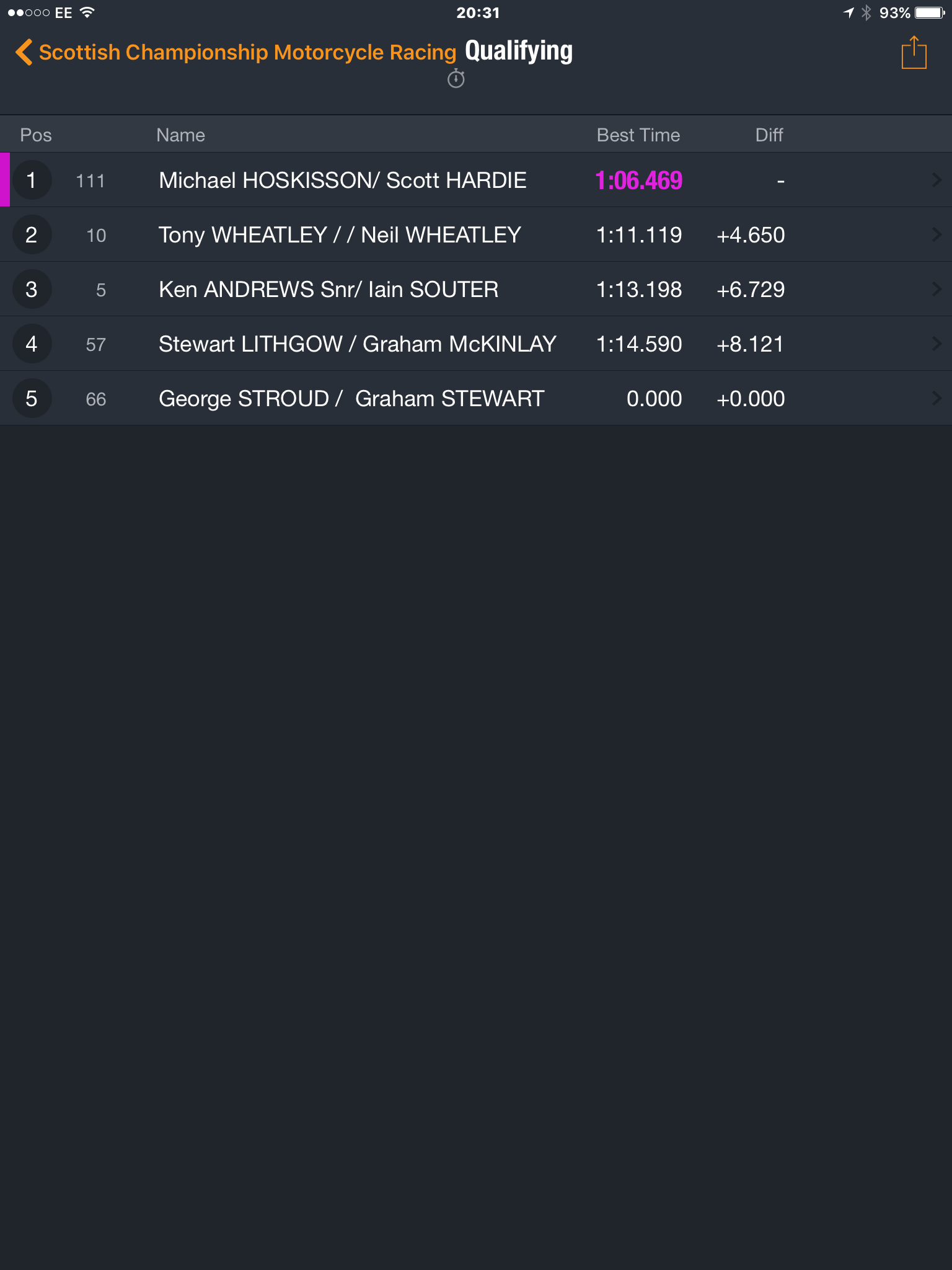Tap position 1 circle badge

point(31,180)
